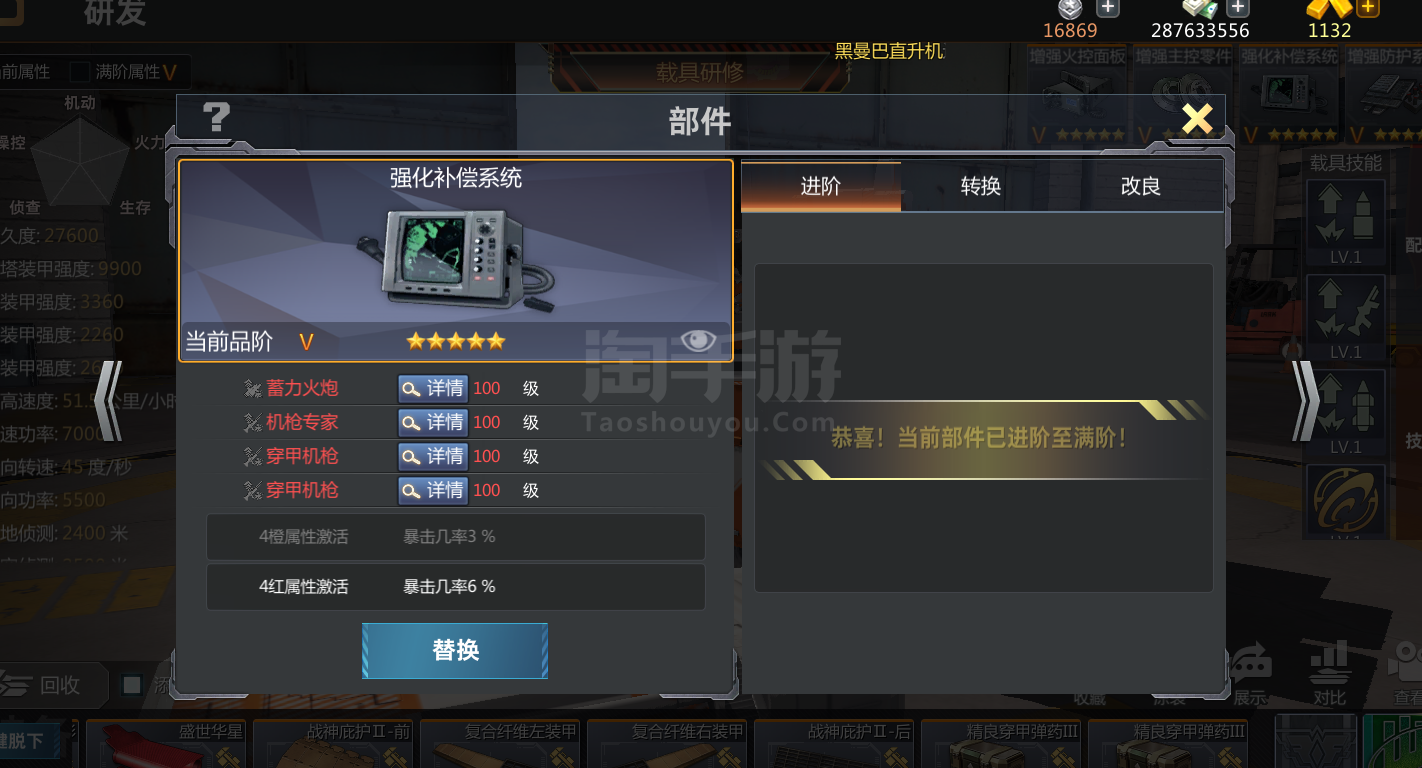Toggle the eye preview icon
Screen dimensions: 1422x768
(698, 341)
